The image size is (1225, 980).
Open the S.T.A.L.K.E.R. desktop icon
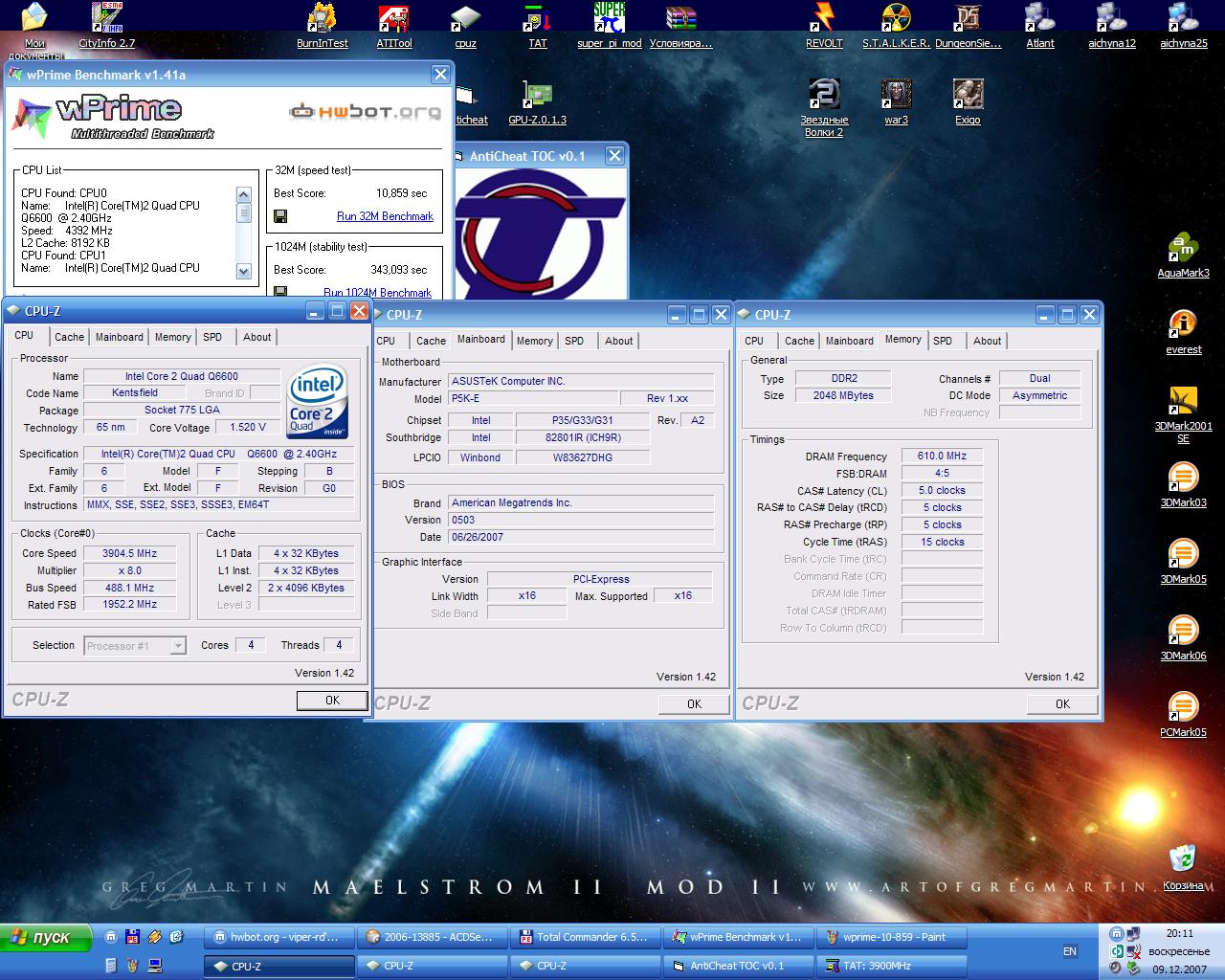[x=896, y=25]
